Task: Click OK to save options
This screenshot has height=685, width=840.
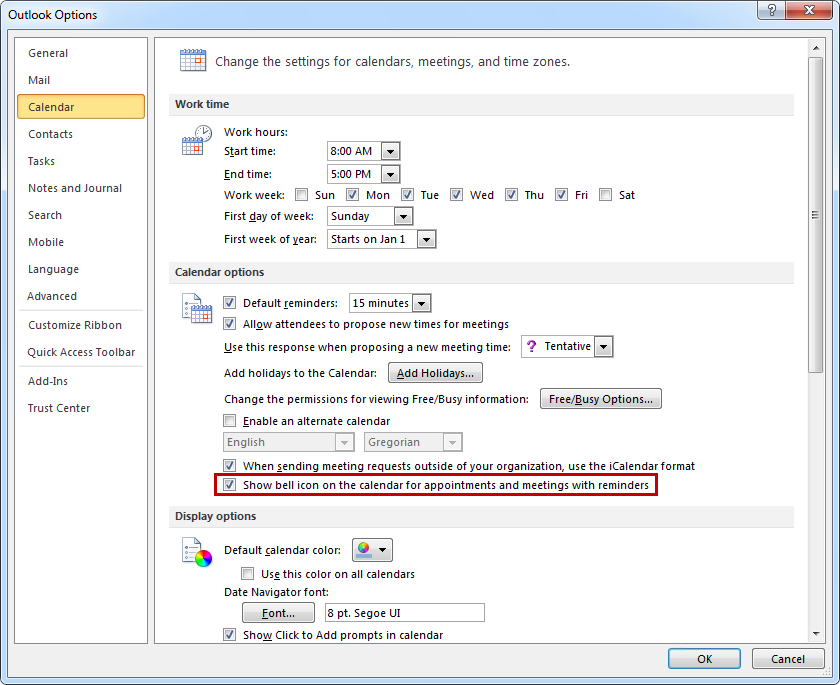Action: [704, 659]
